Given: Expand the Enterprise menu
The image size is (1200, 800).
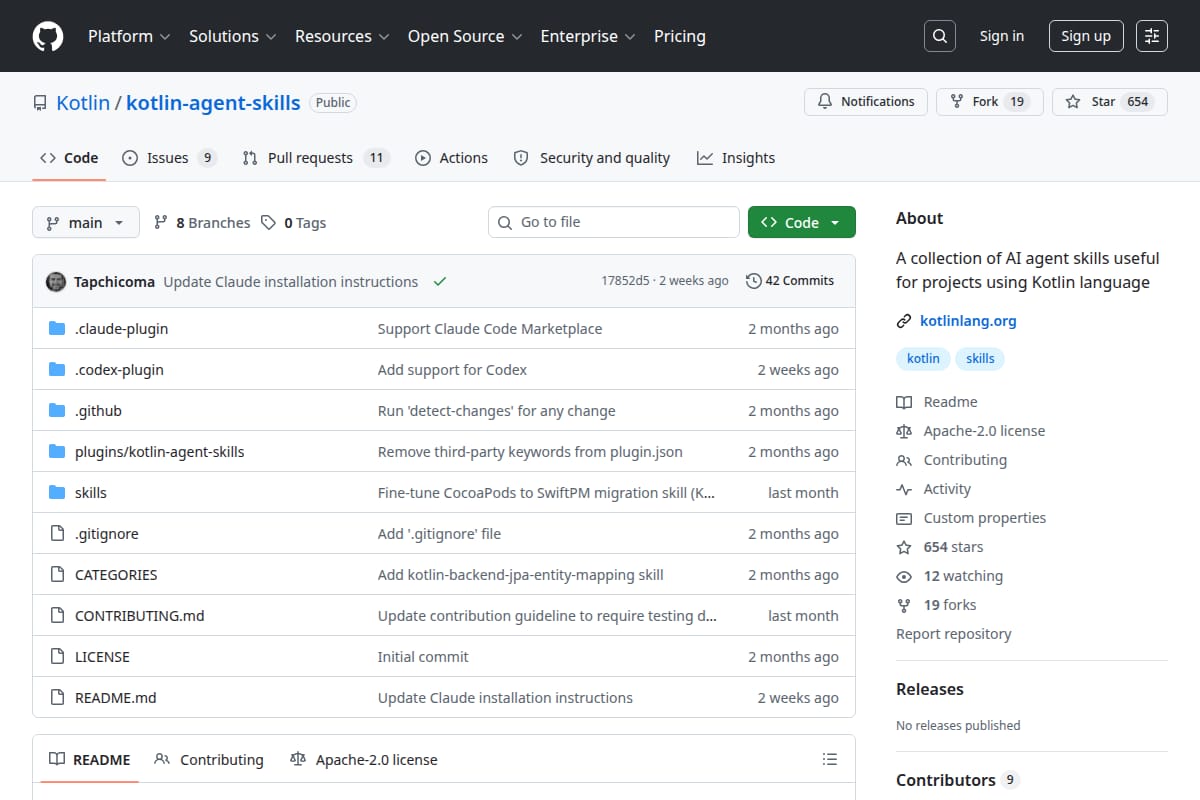Looking at the screenshot, I should click(588, 36).
